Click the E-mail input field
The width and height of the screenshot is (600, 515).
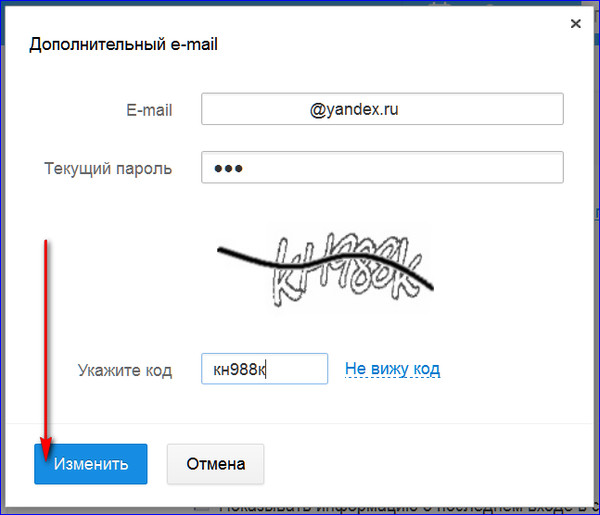382,109
